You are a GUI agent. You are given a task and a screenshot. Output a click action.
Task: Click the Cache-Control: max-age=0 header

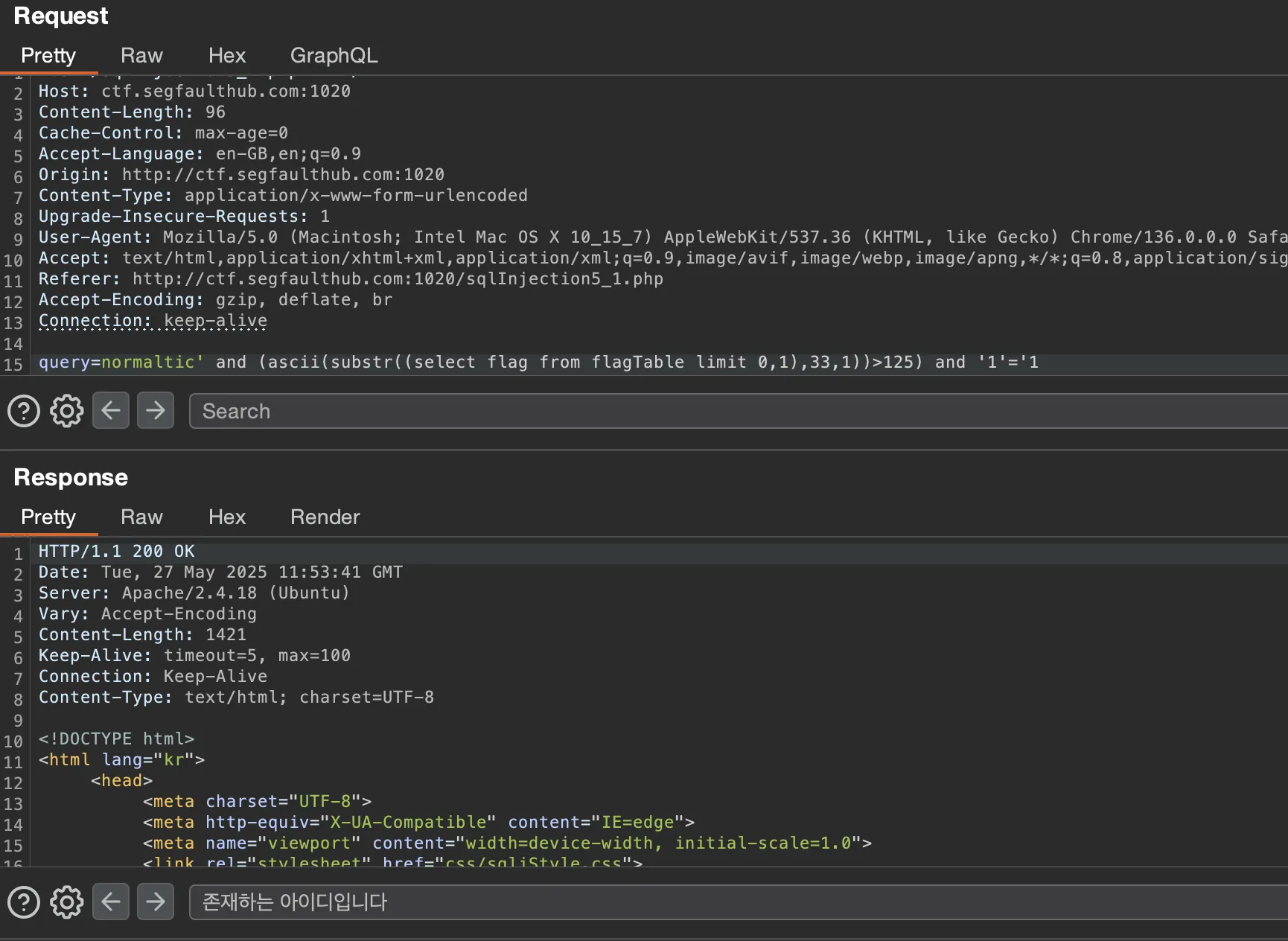tap(163, 133)
